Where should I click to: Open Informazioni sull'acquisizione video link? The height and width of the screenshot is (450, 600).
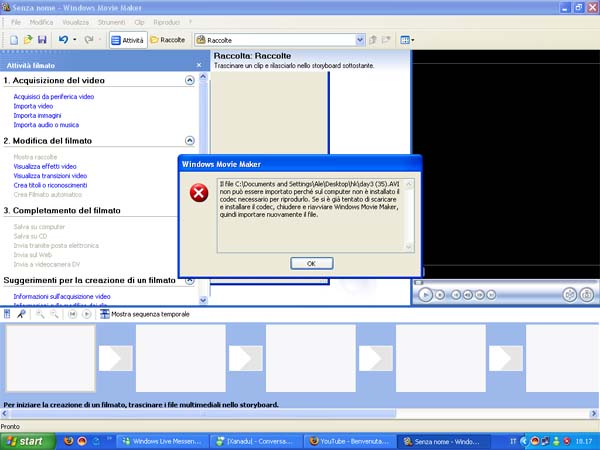(62, 297)
